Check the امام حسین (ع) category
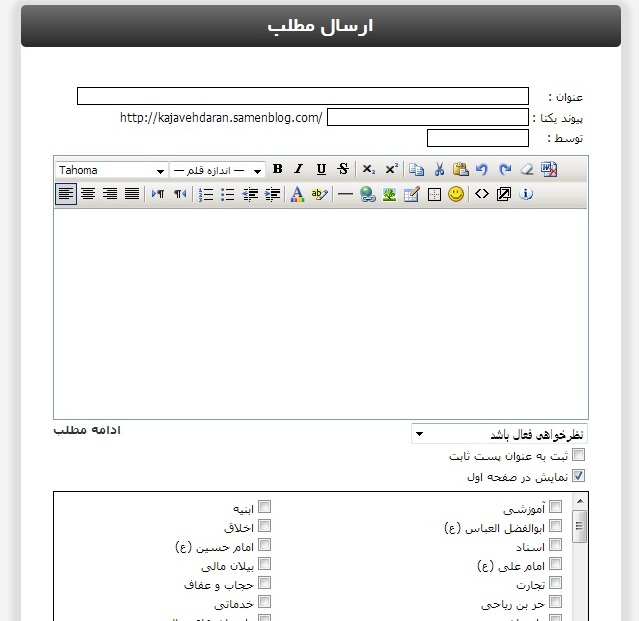The image size is (639, 621). (264, 545)
